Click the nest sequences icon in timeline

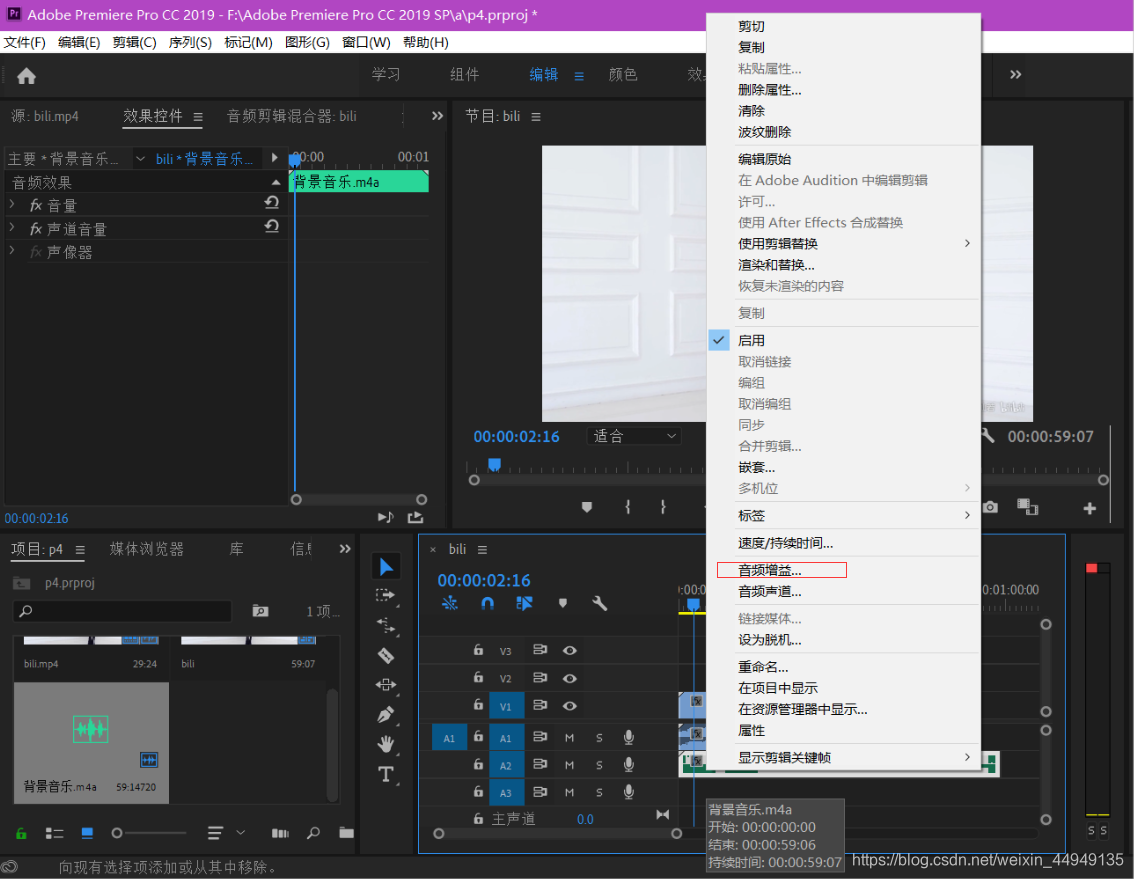[449, 603]
